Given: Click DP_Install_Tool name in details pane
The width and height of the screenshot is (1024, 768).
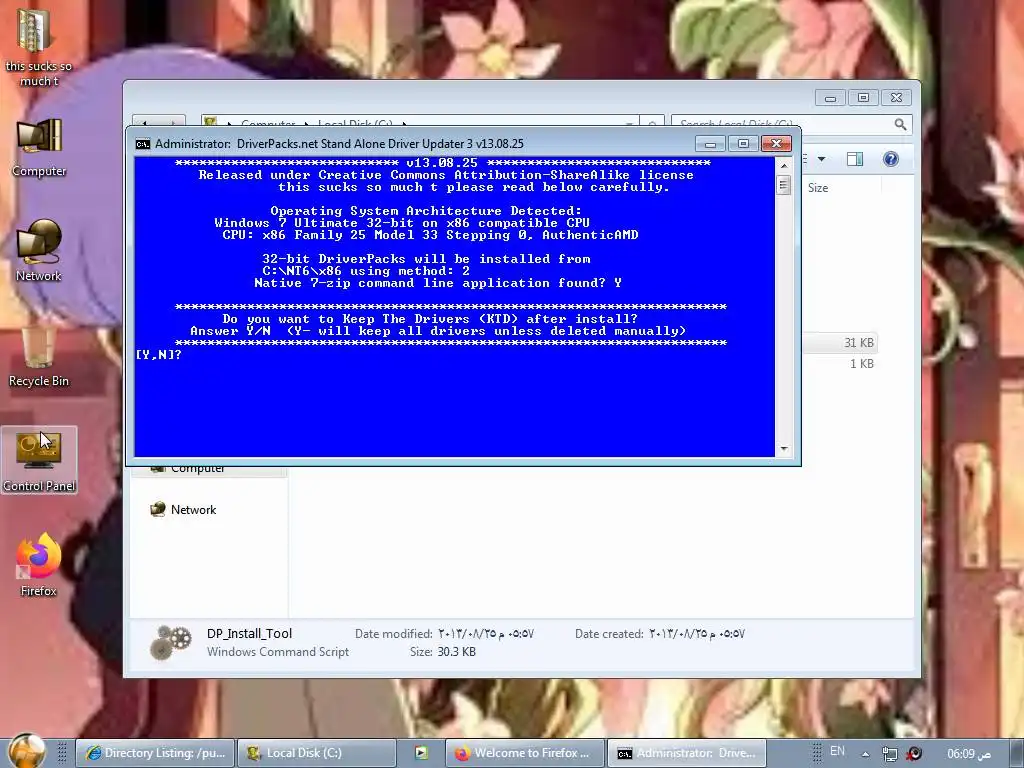Looking at the screenshot, I should 249,633.
